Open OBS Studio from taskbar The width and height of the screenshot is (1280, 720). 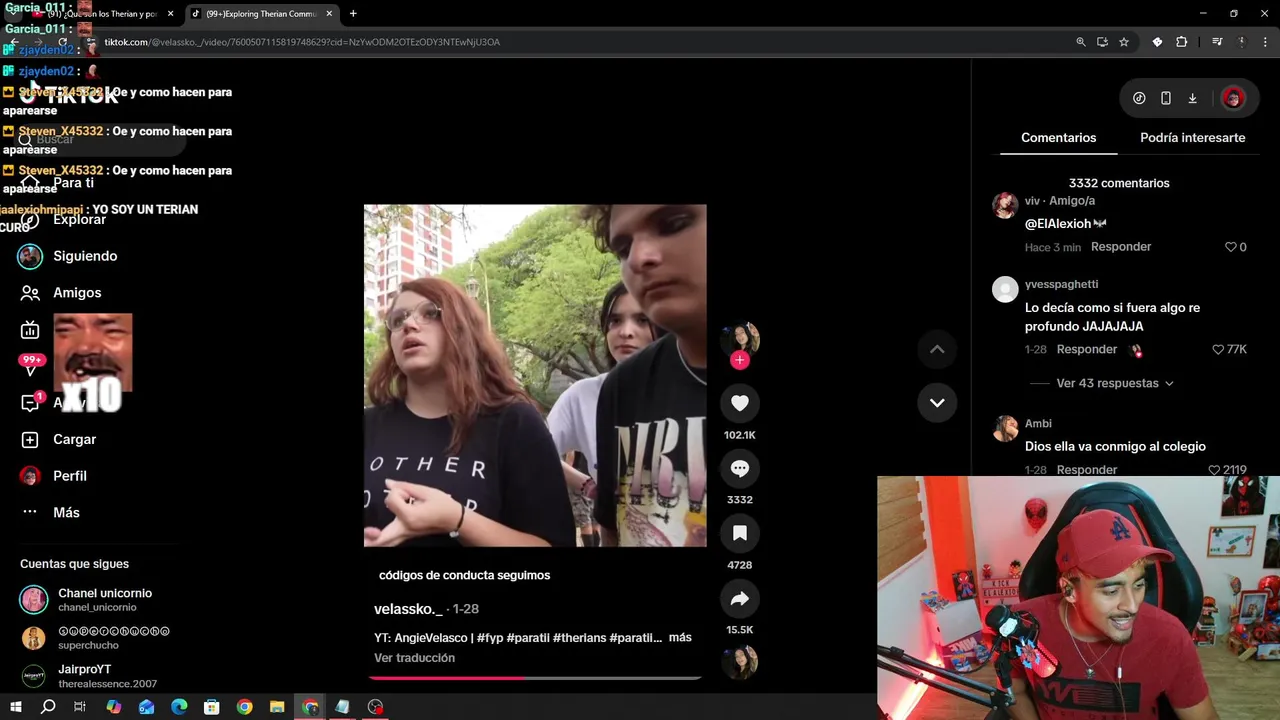click(x=375, y=707)
